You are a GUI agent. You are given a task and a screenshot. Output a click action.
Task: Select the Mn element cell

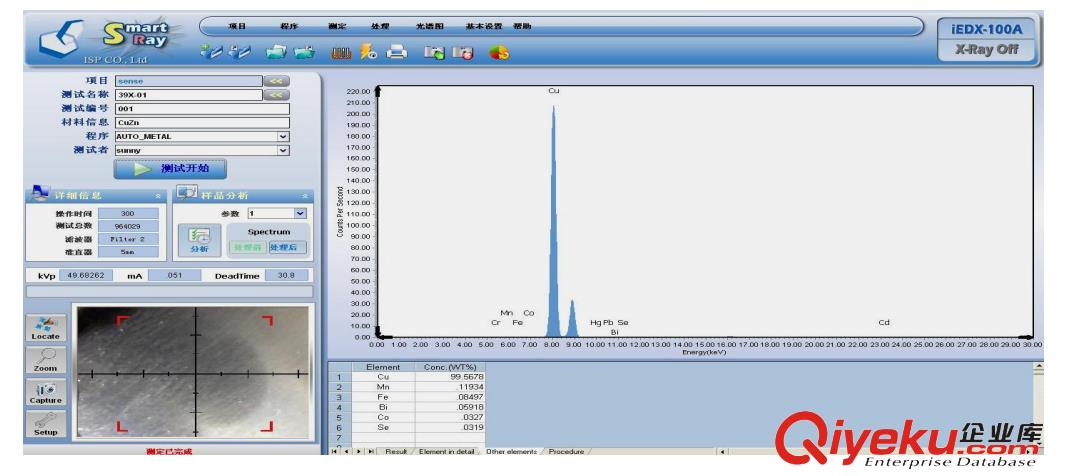[x=383, y=387]
